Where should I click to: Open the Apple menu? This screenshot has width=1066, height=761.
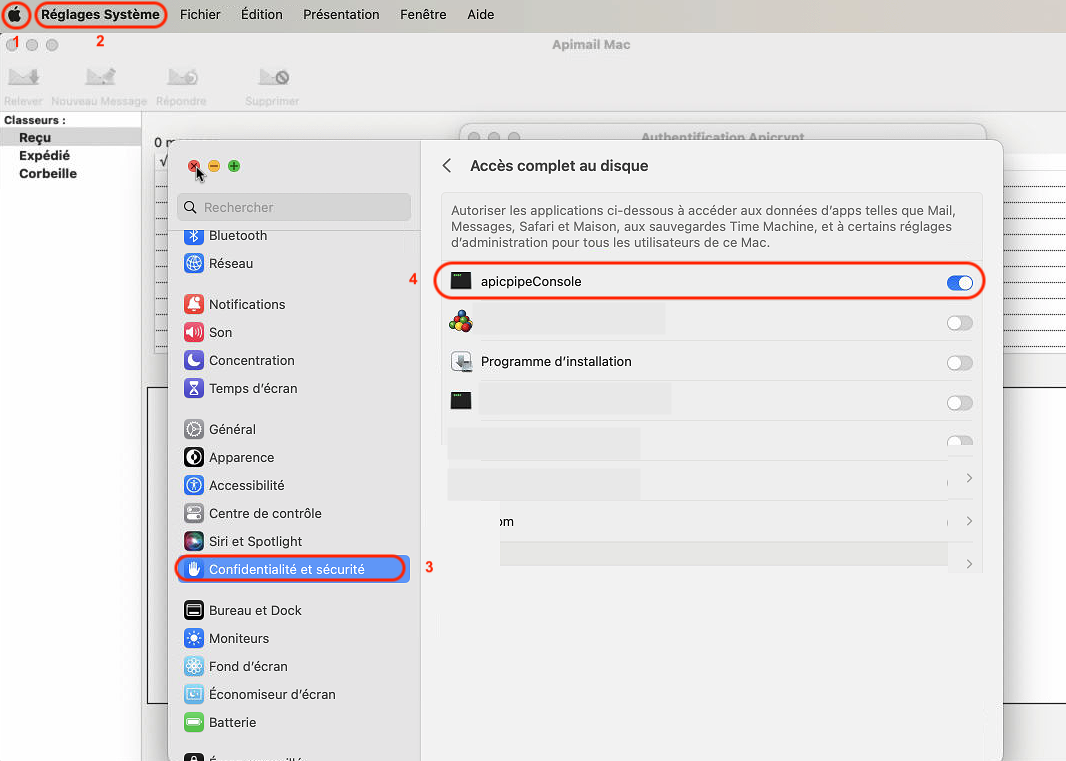[14, 14]
